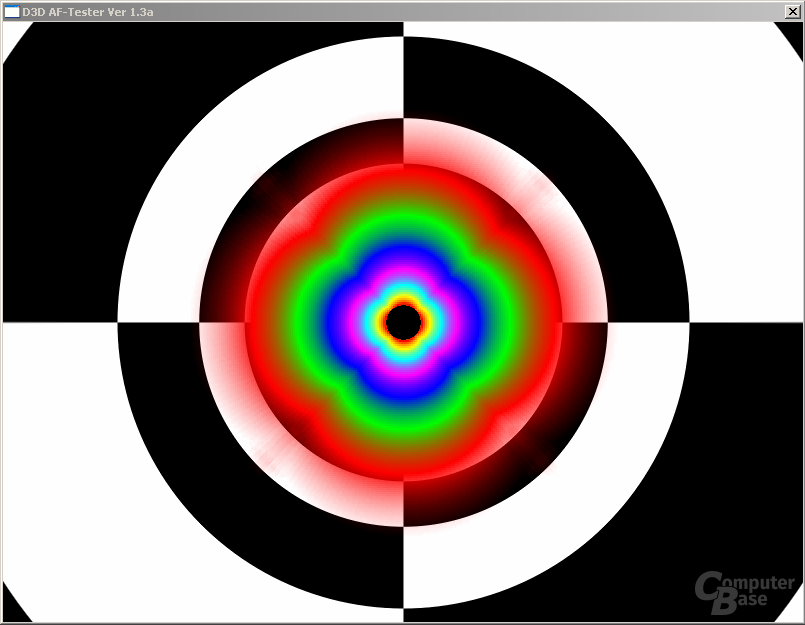The height and width of the screenshot is (625, 805).
Task: Click the solid red band right of the center
Action: 540,322
